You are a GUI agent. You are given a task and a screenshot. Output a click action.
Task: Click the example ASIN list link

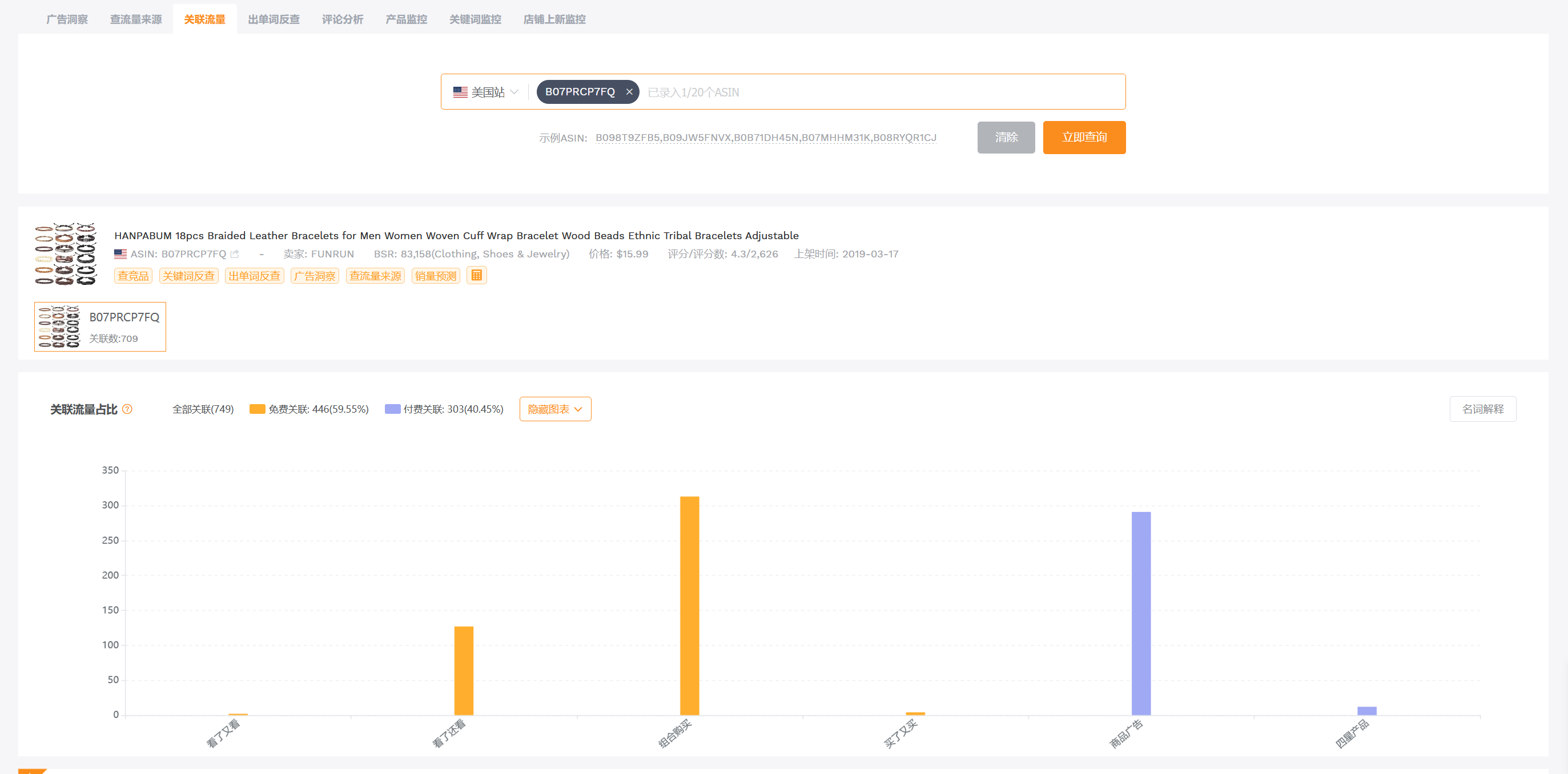pos(766,138)
